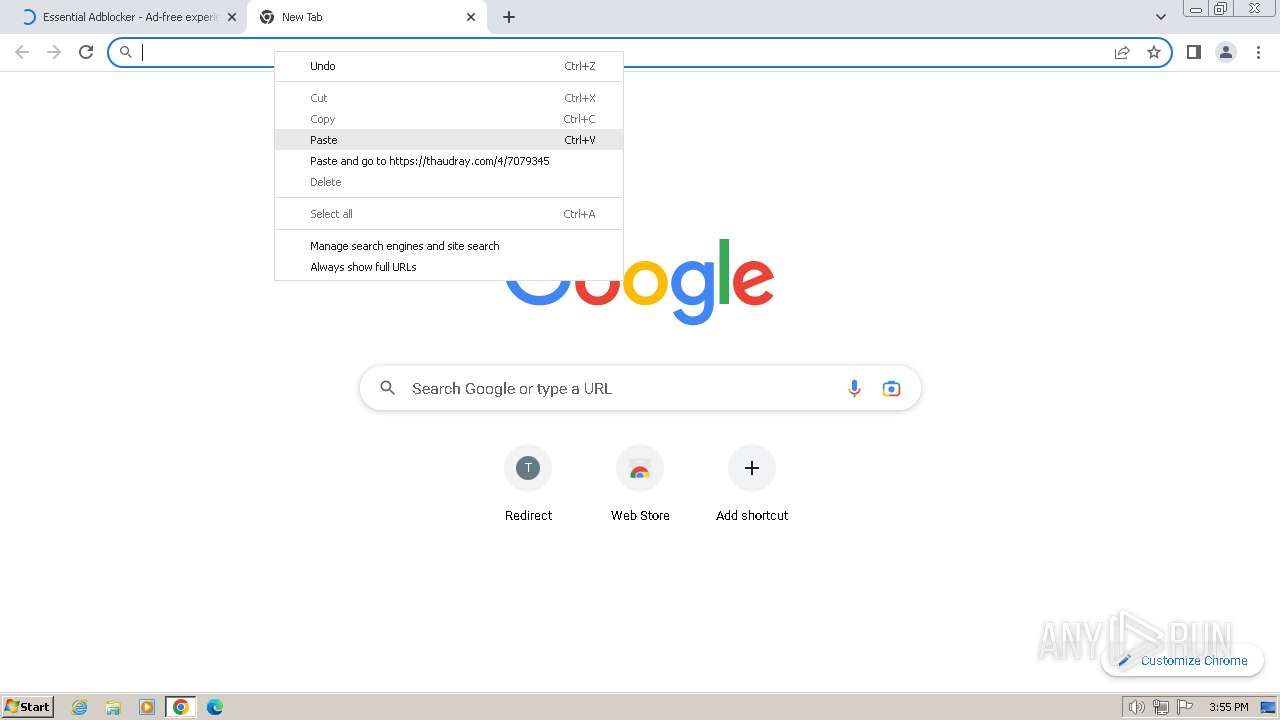Expand the tab search dropdown arrow
This screenshot has height=720, width=1280.
(1160, 17)
